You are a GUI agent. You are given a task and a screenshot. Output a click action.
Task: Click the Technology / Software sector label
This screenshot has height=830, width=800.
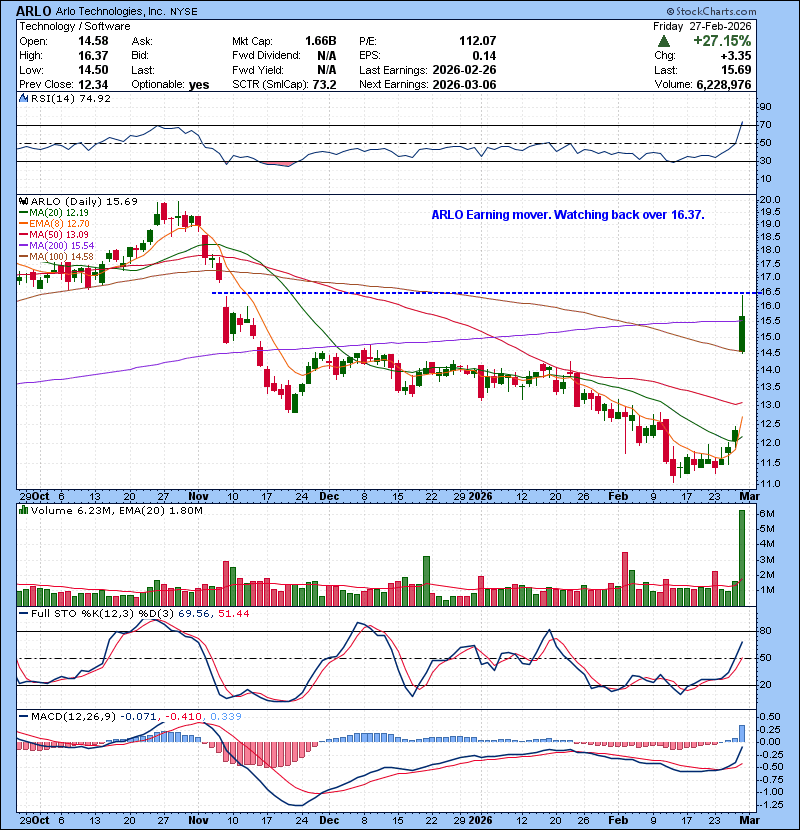[75, 26]
